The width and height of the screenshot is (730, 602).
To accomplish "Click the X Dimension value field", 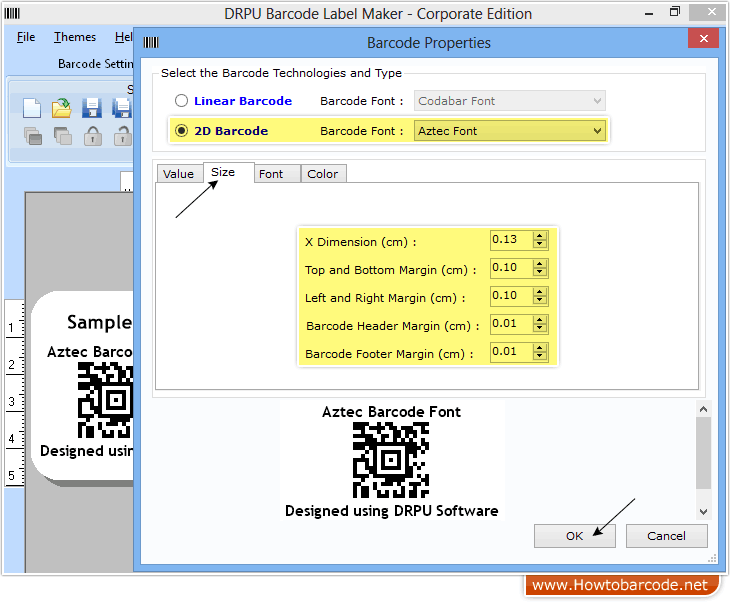I will pyautogui.click(x=511, y=240).
